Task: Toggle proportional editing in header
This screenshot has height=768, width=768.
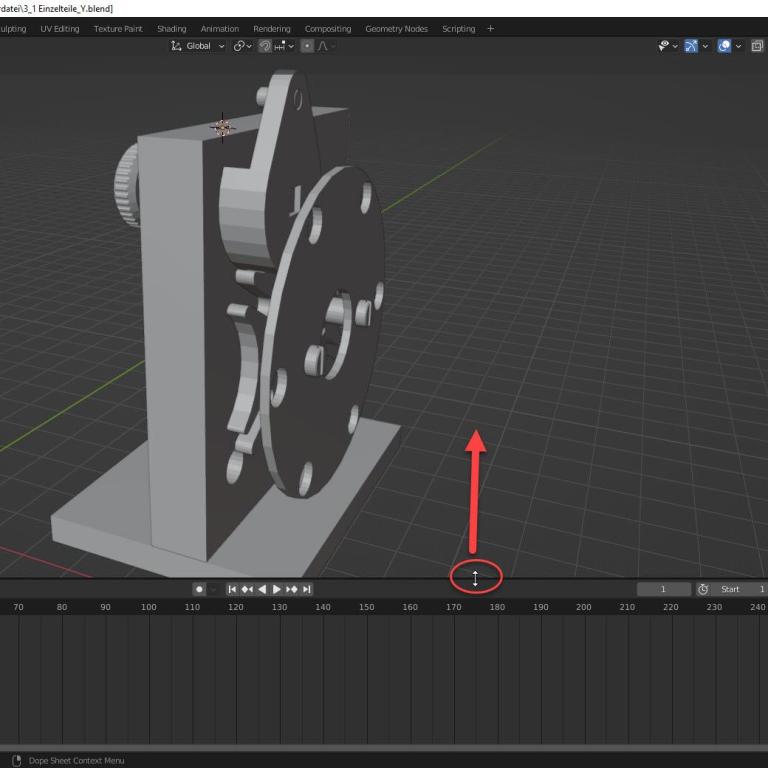Action: (x=308, y=46)
